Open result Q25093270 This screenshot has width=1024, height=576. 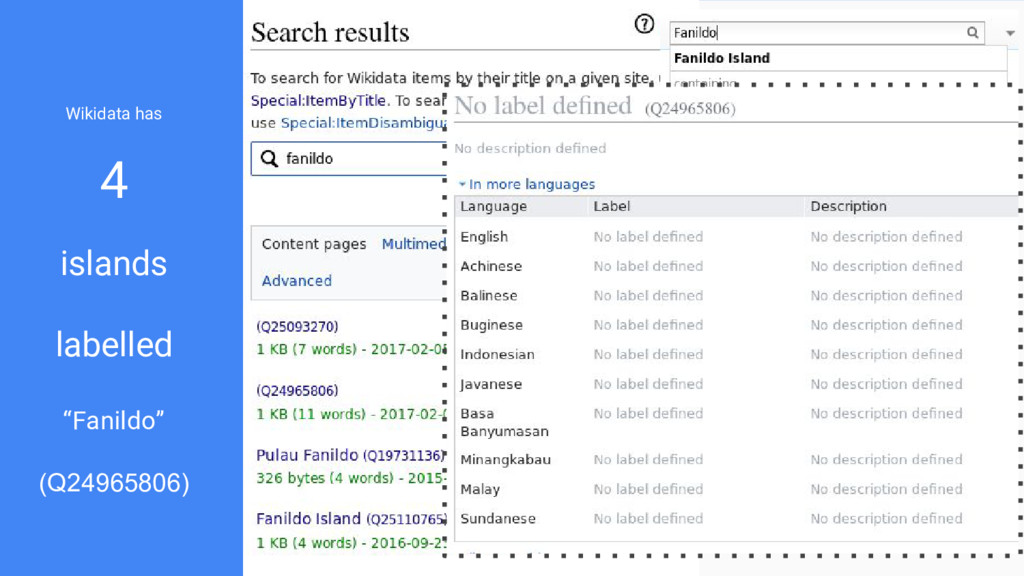click(x=297, y=327)
